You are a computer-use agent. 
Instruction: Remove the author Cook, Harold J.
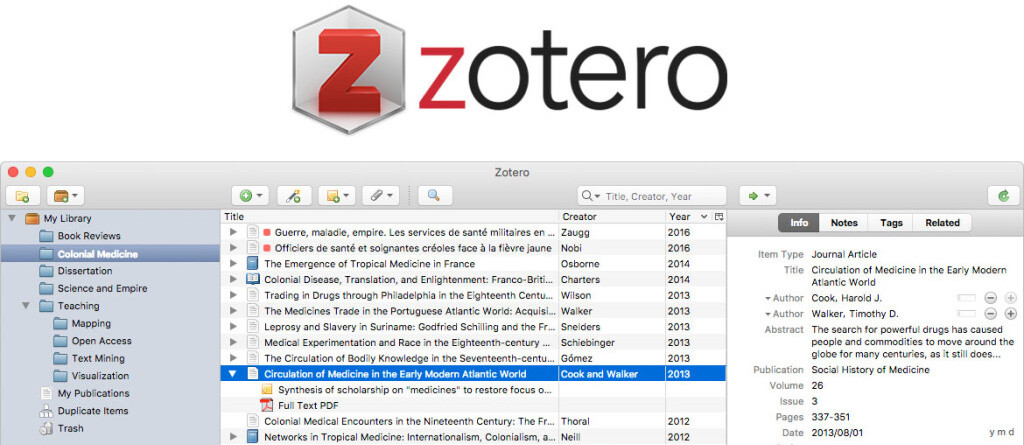click(x=991, y=298)
